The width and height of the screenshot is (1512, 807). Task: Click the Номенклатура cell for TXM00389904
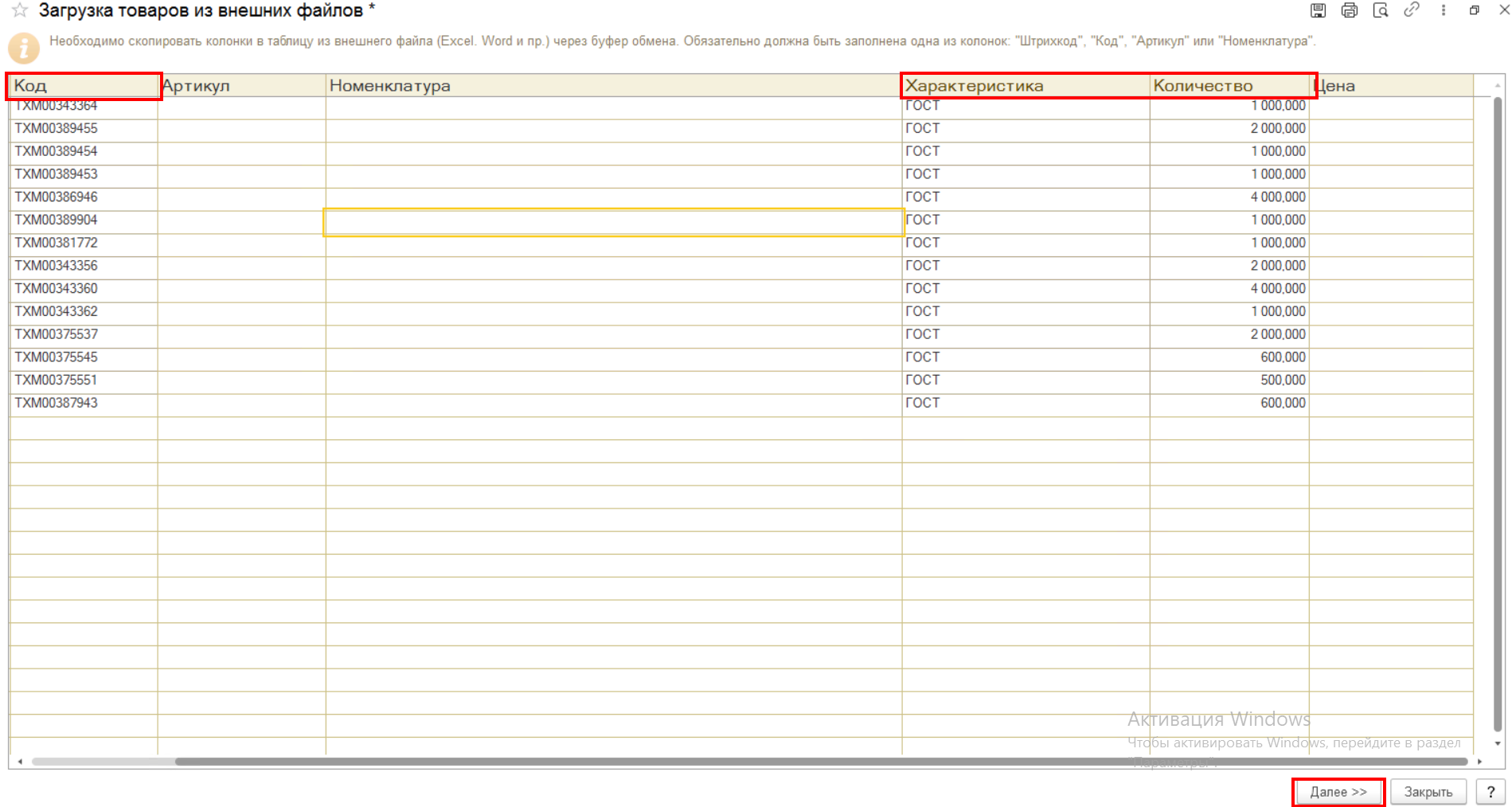click(613, 222)
